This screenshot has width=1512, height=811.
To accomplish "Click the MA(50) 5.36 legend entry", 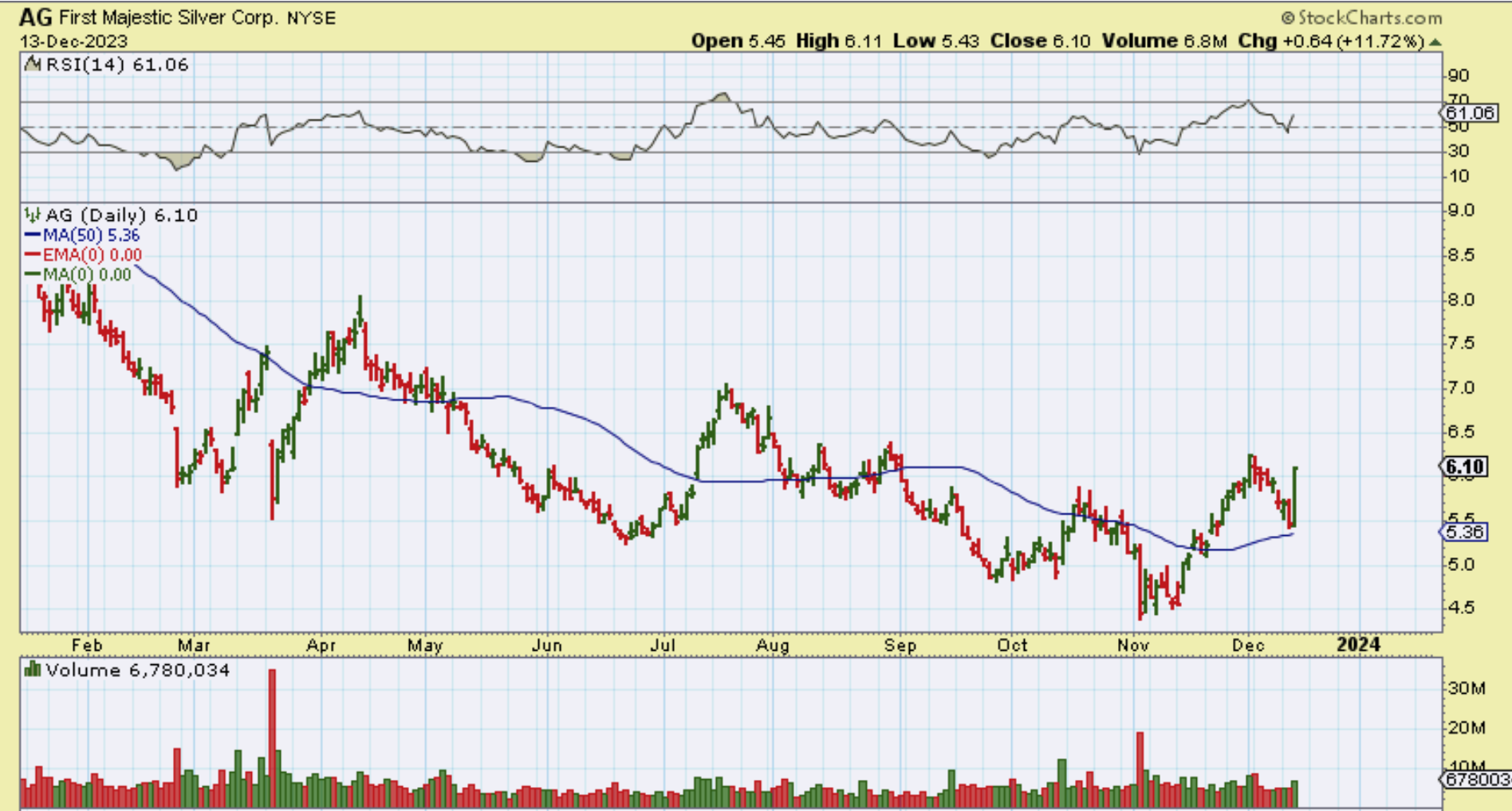I will 91,235.
